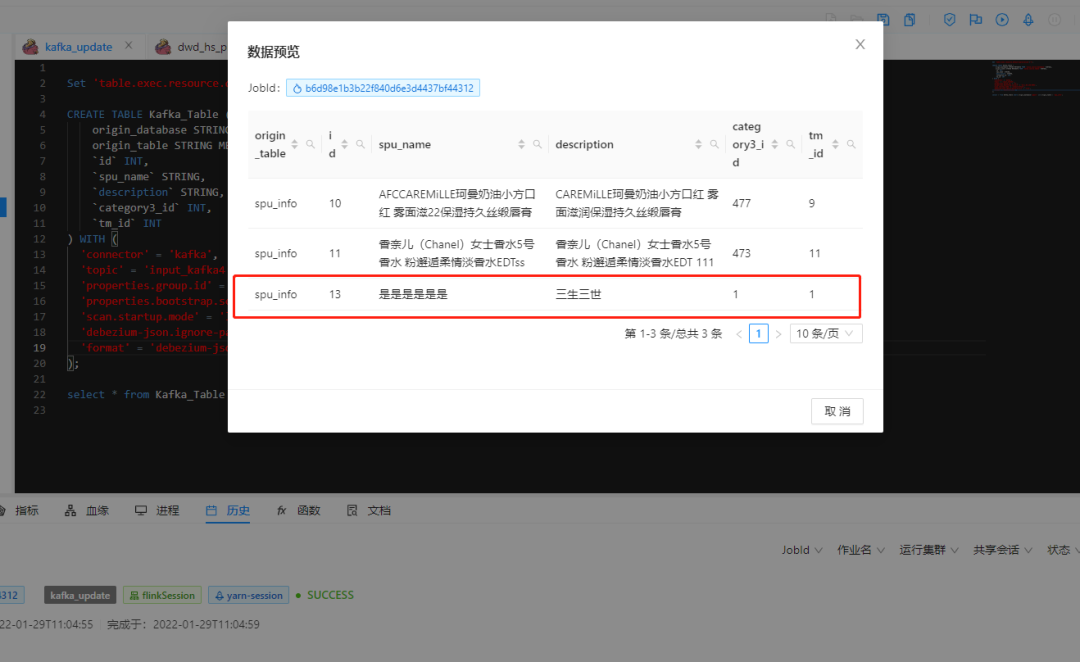The width and height of the screenshot is (1080, 662).
Task: Open search for origin_table column
Action: point(311,144)
